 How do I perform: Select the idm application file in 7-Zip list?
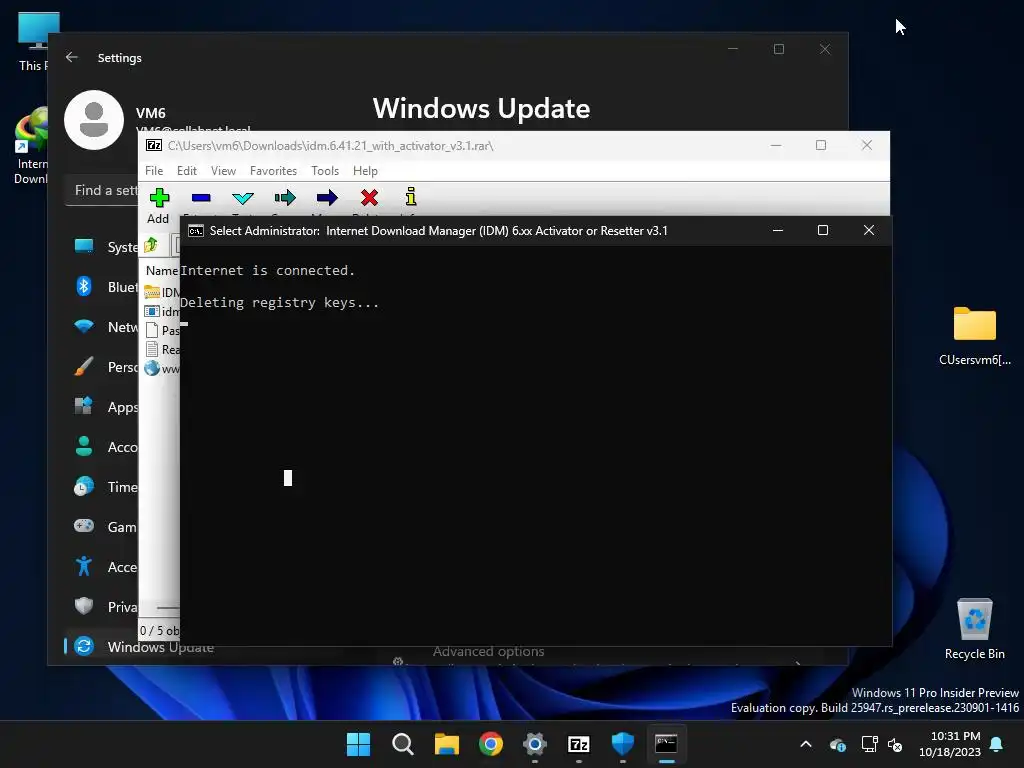(161, 312)
